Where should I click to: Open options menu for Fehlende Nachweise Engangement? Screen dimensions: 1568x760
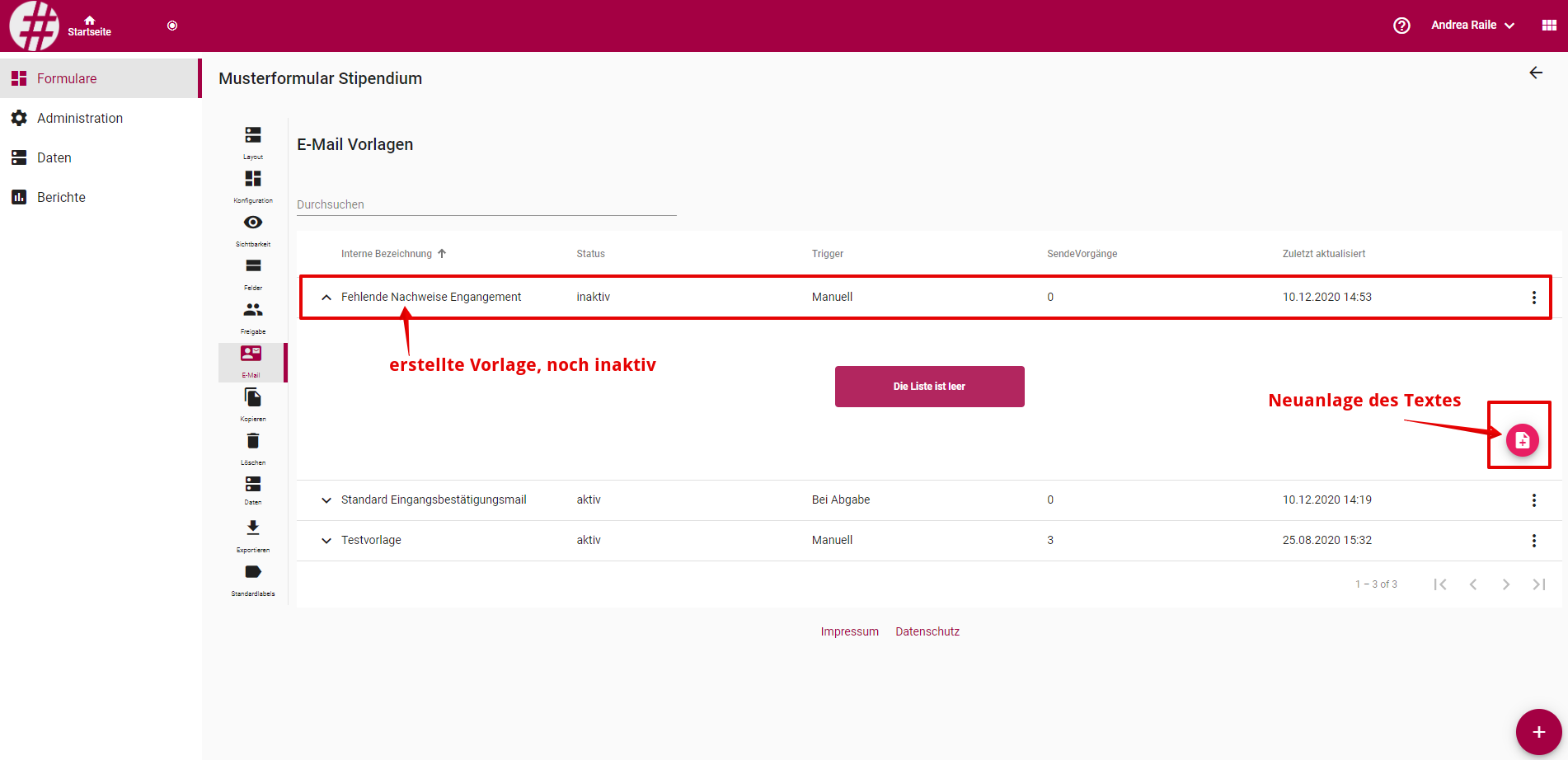click(x=1533, y=298)
